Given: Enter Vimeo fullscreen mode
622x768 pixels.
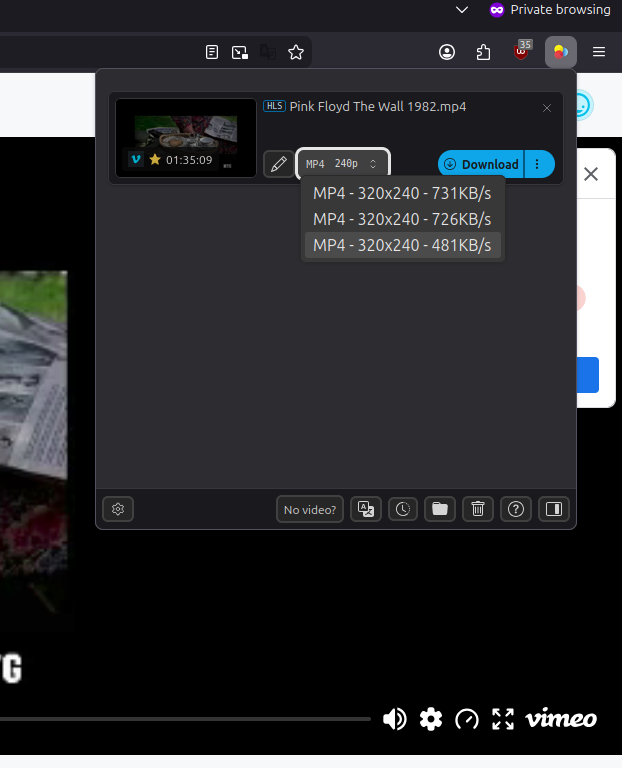Looking at the screenshot, I should pos(503,719).
